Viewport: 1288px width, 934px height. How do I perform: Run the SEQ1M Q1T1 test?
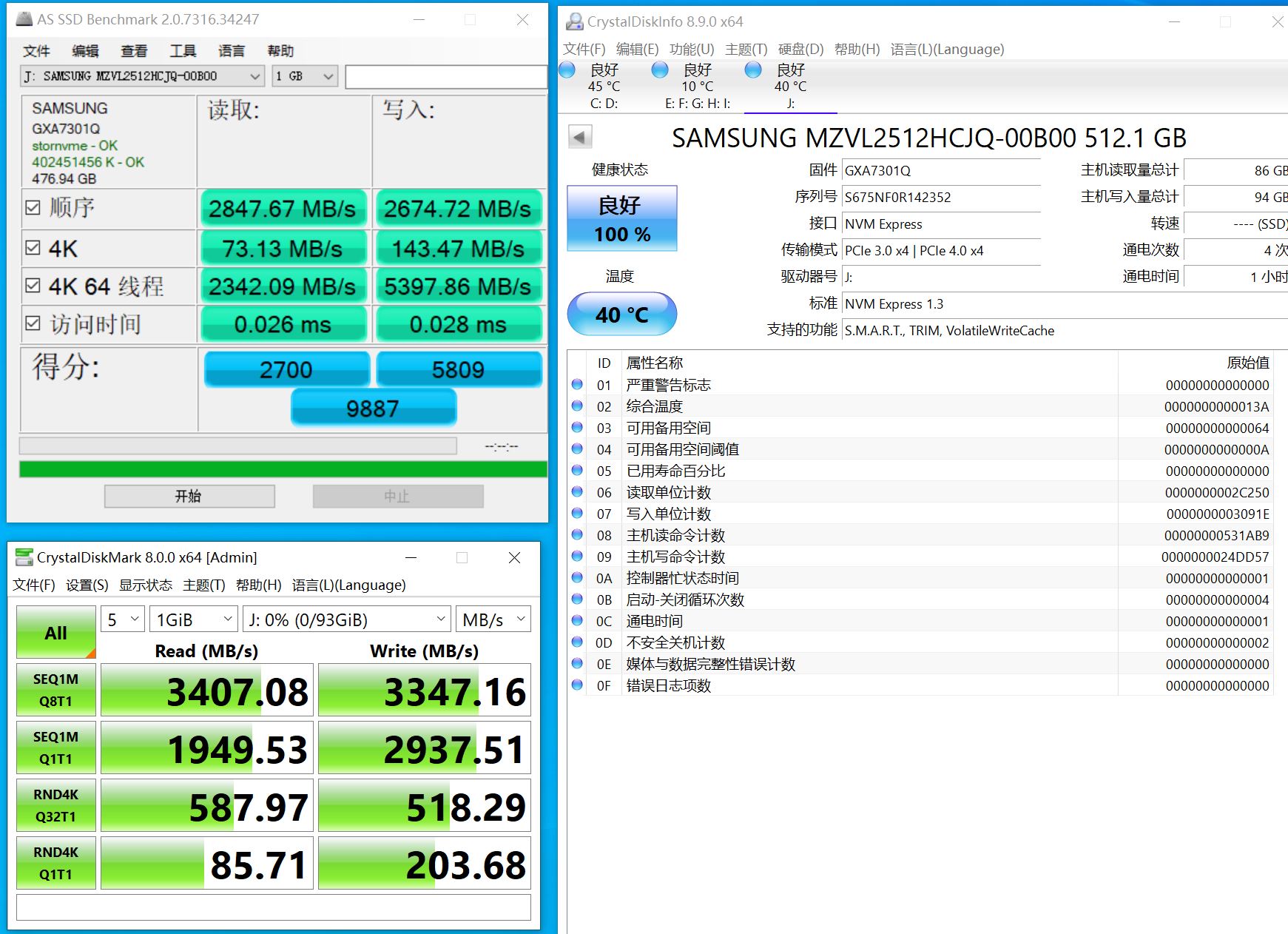(56, 747)
